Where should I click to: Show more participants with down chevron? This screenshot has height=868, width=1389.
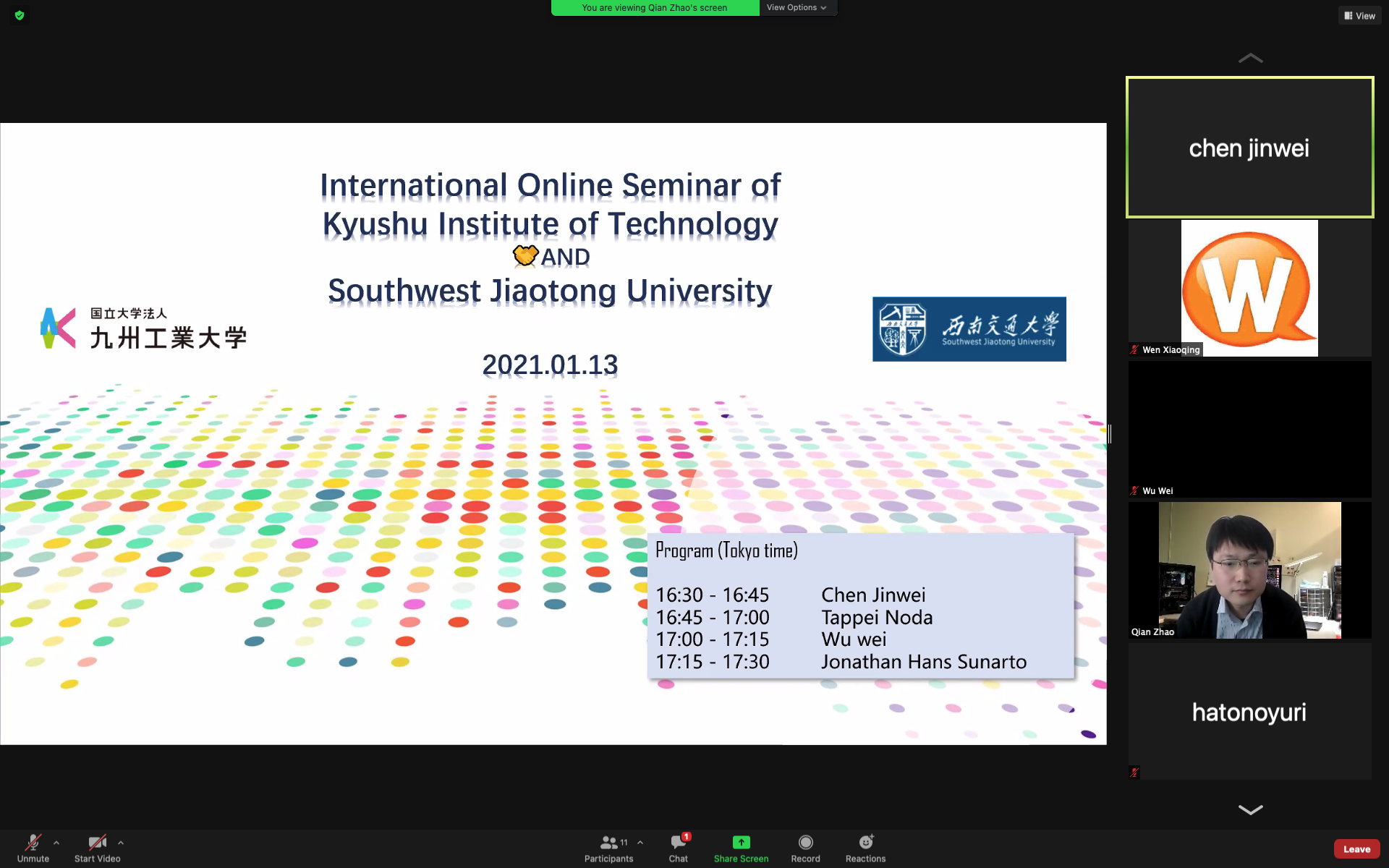(1250, 809)
